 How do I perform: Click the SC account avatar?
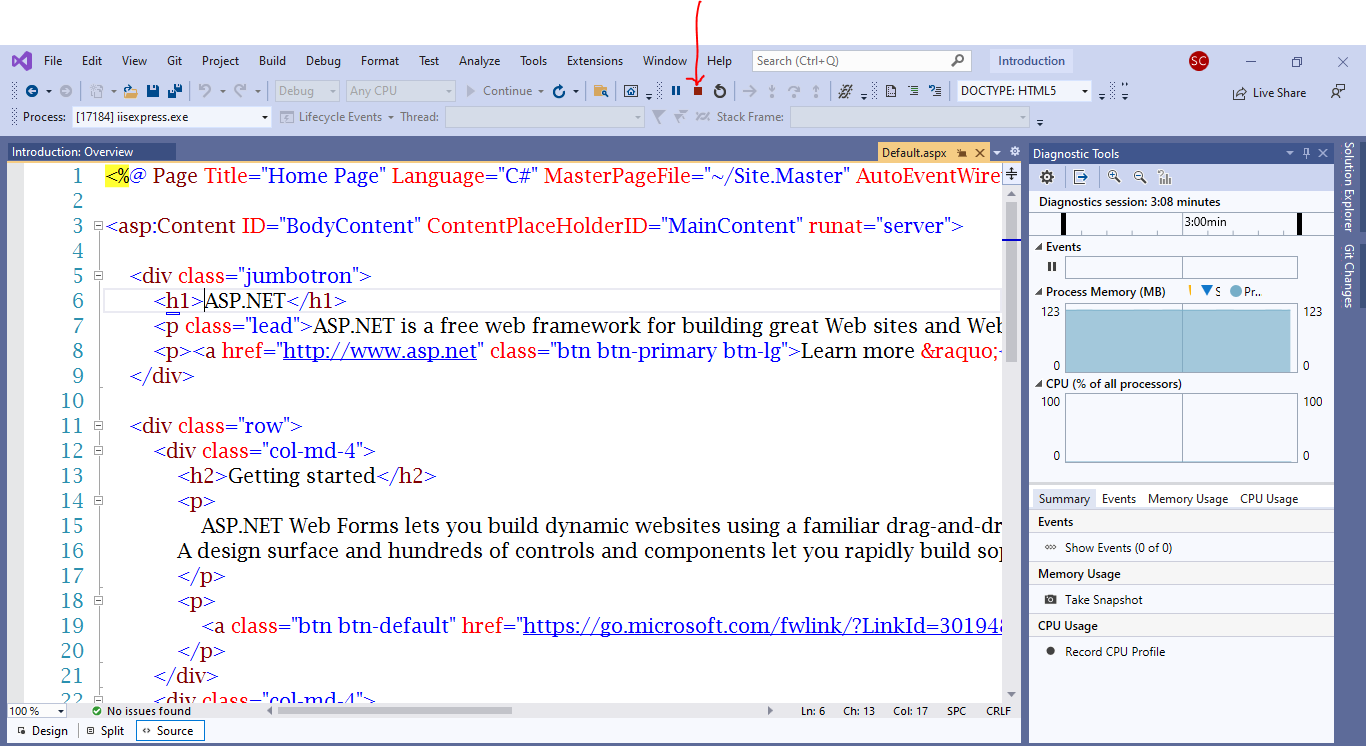click(1199, 61)
